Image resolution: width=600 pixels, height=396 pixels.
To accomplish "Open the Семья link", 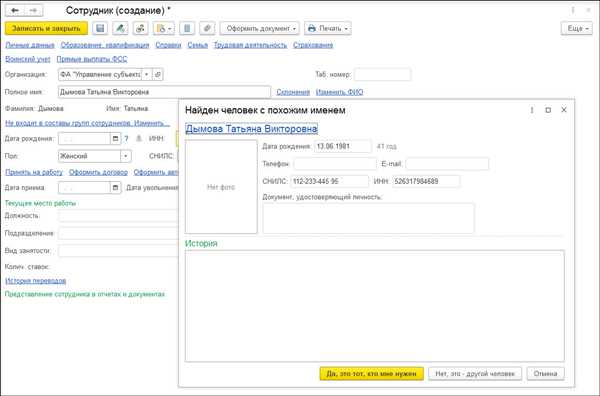I will point(197,45).
